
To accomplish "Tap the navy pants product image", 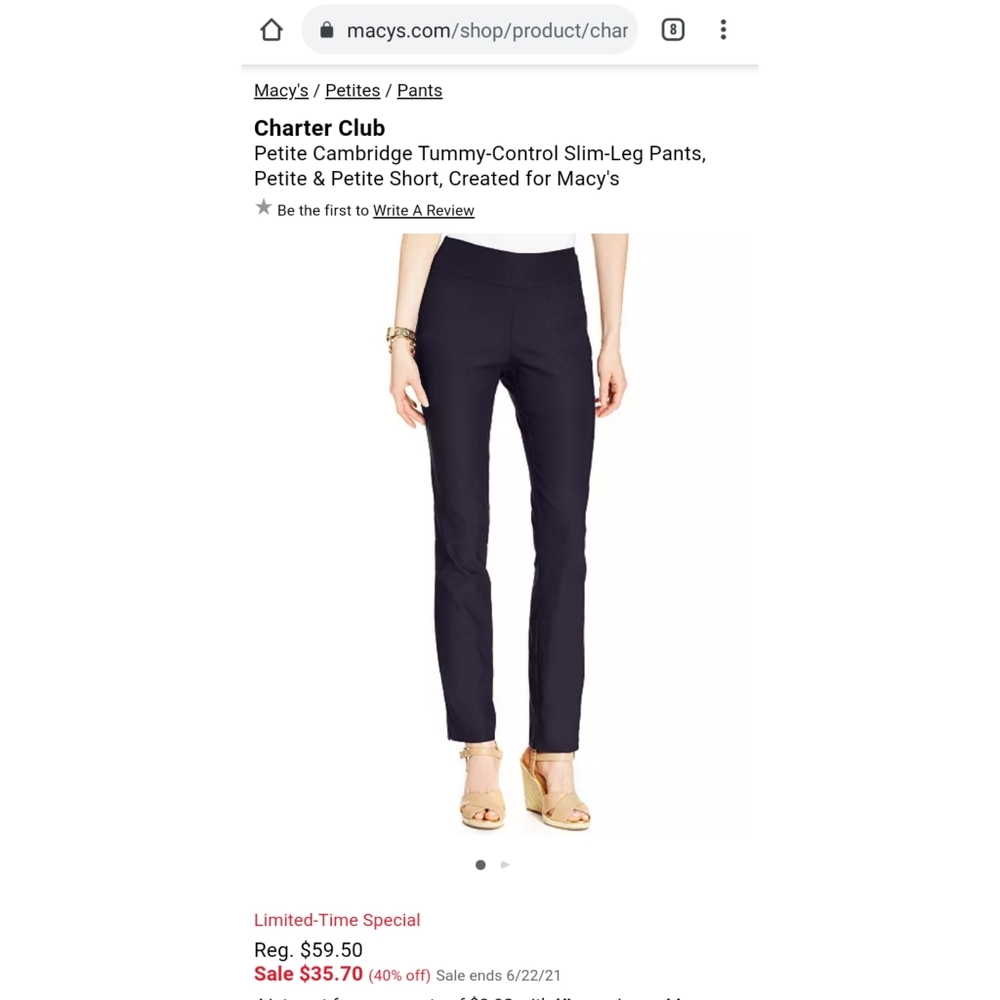I will tap(500, 534).
